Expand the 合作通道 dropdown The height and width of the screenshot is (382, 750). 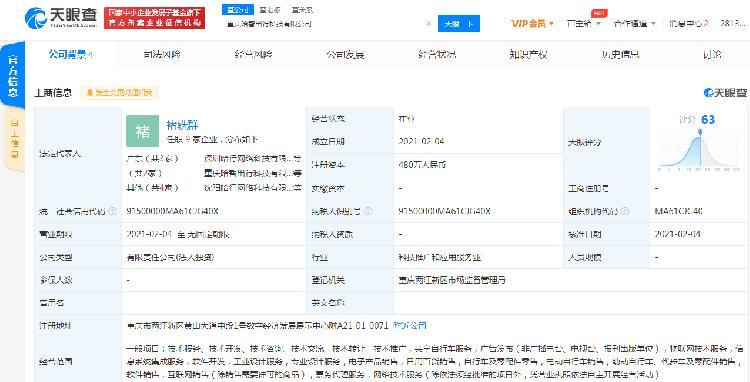(x=634, y=23)
